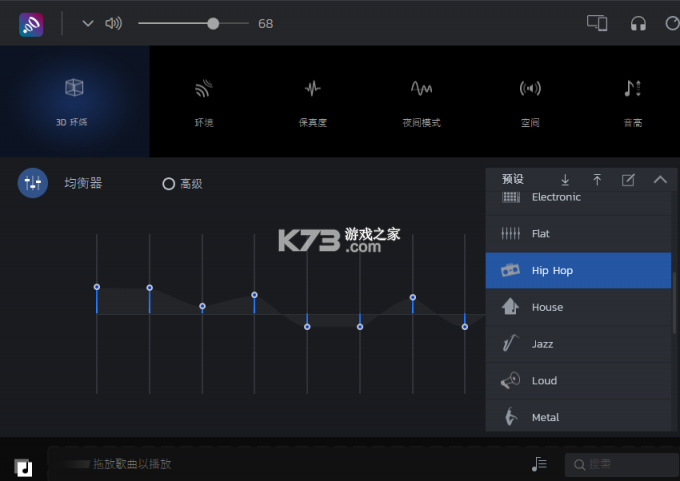
Task: Click the edit preset pencil icon
Action: click(628, 180)
